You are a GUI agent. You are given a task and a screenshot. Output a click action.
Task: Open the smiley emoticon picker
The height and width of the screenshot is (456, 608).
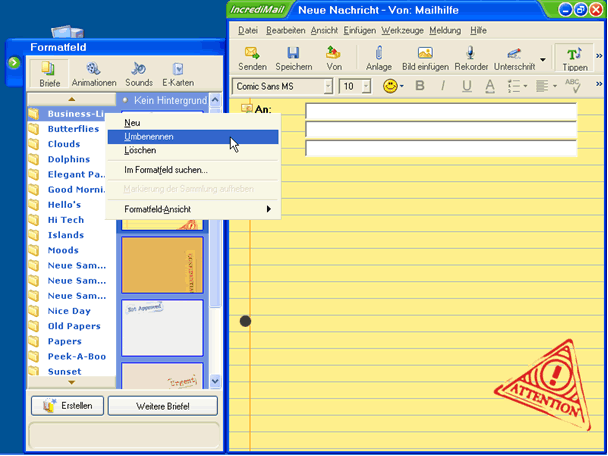390,86
